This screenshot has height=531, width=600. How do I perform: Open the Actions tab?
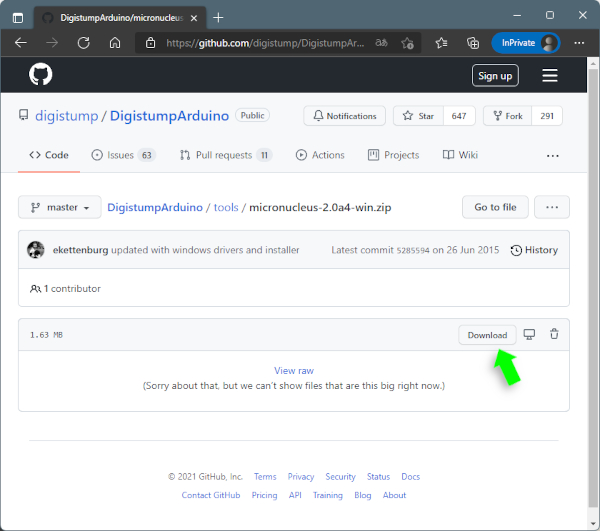click(320, 155)
